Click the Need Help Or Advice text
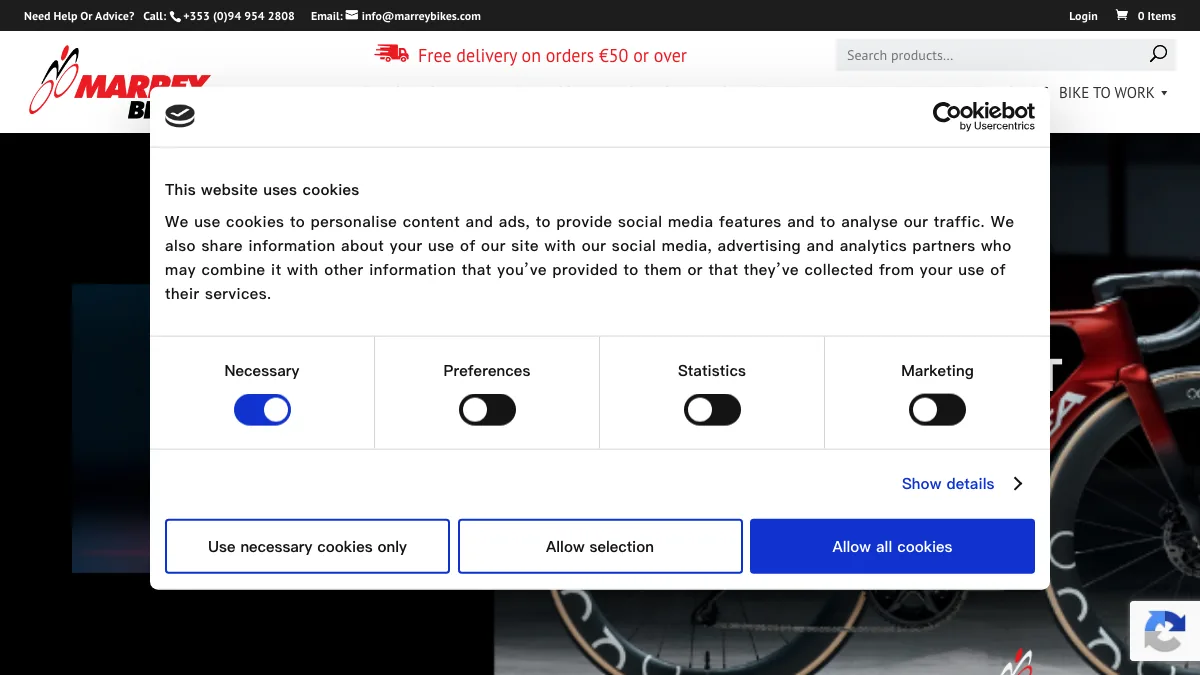1200x675 pixels. click(x=79, y=16)
